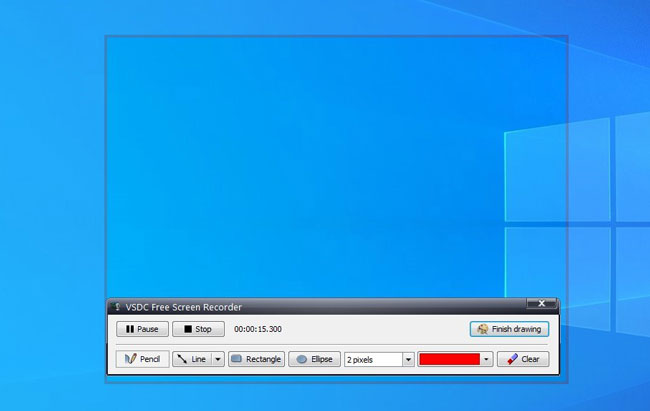650x411 pixels.
Task: Select the Ellipse drawing tool
Action: (x=314, y=359)
